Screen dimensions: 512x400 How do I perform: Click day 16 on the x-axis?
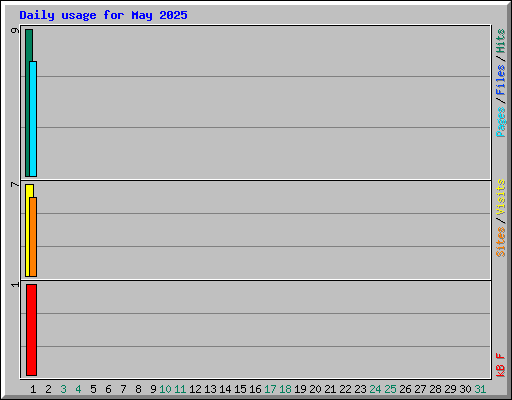coord(255,389)
